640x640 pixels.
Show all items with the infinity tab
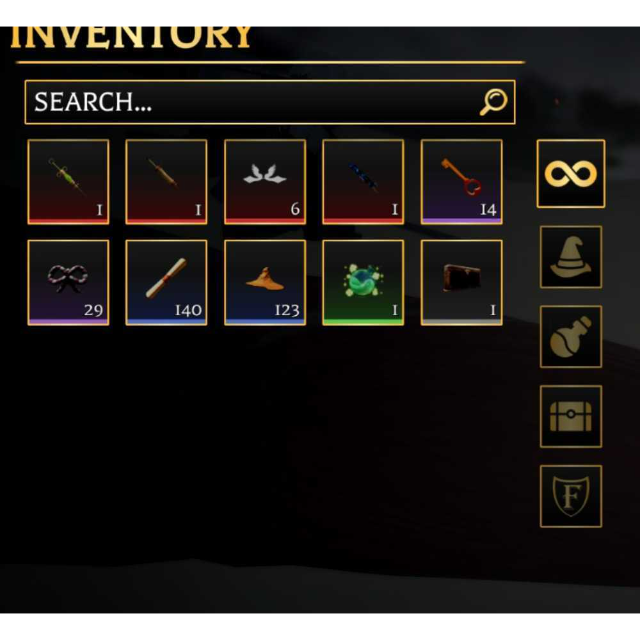571,173
